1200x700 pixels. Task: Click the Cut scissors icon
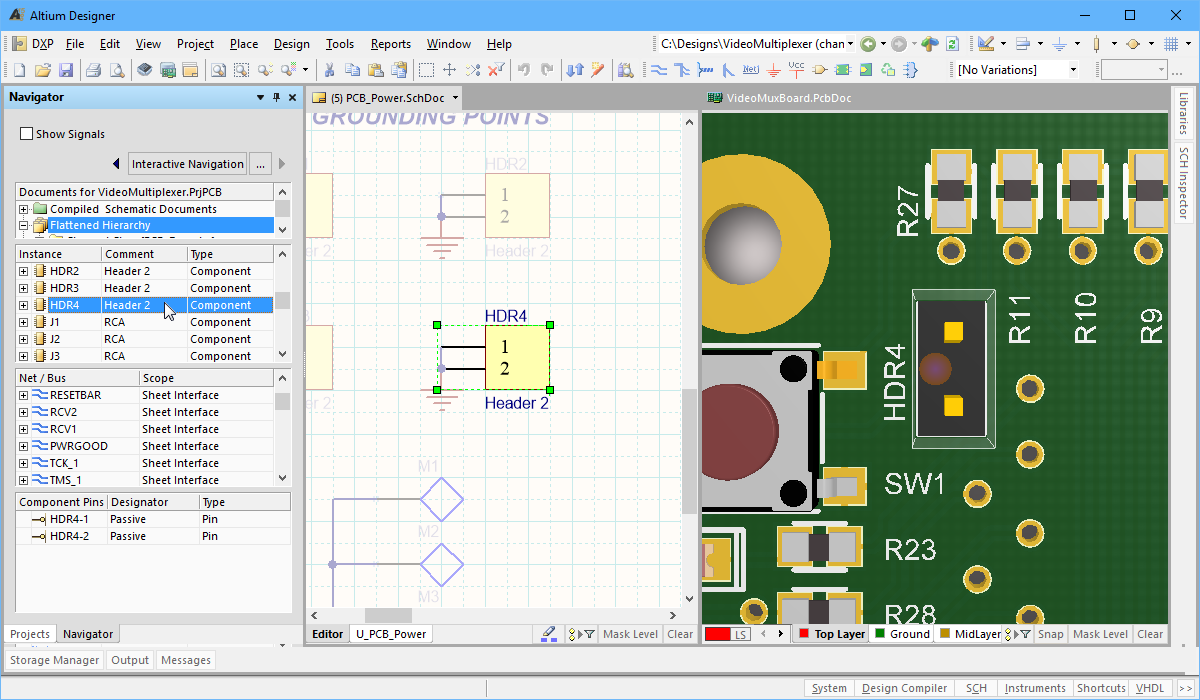click(x=330, y=70)
